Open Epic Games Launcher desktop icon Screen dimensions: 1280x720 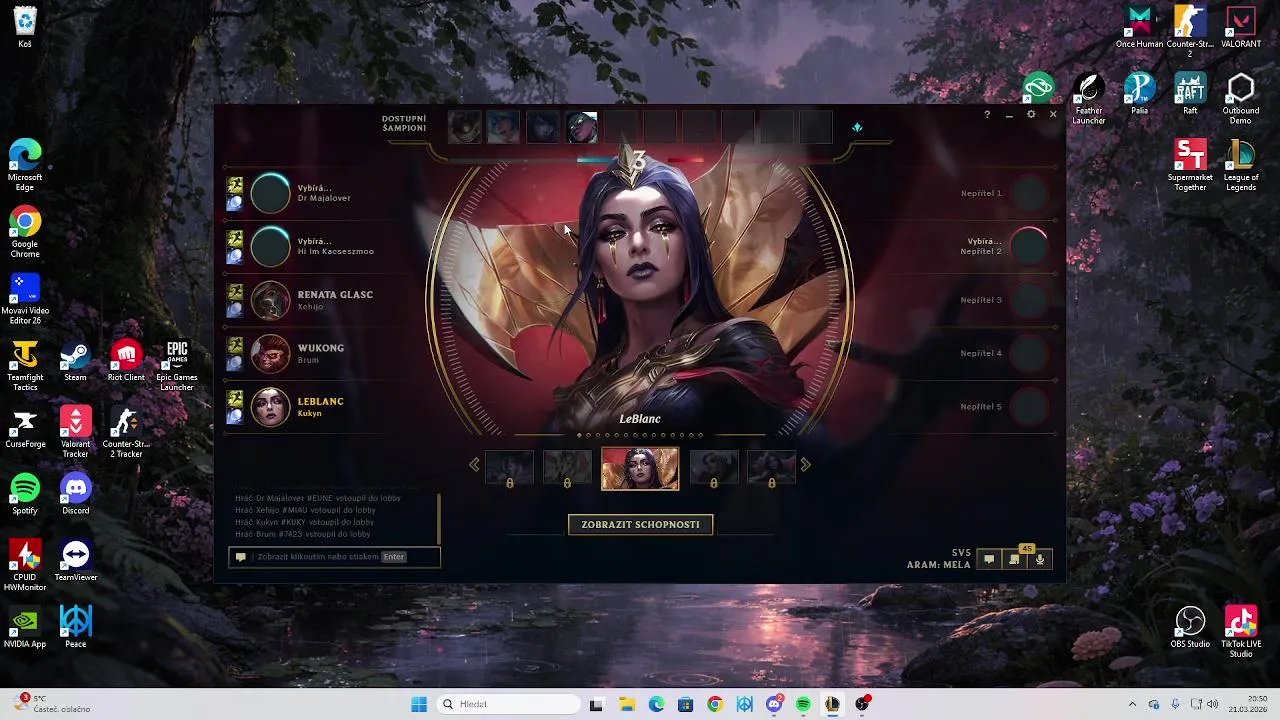click(x=177, y=366)
